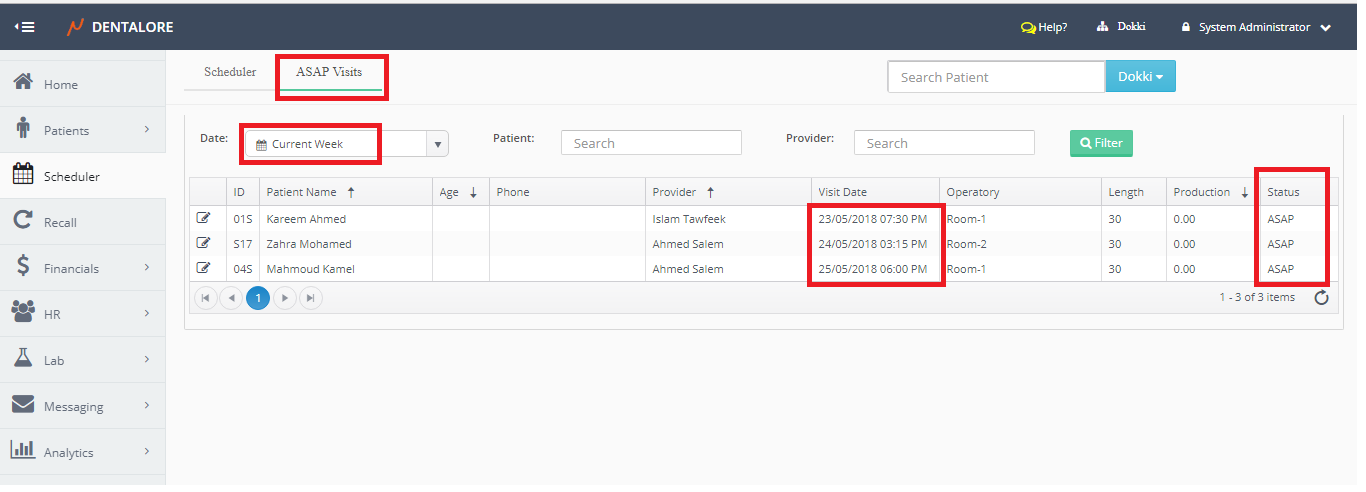Click the edit icon for Zahra Mohamed
The width and height of the screenshot is (1366, 492).
tap(204, 243)
